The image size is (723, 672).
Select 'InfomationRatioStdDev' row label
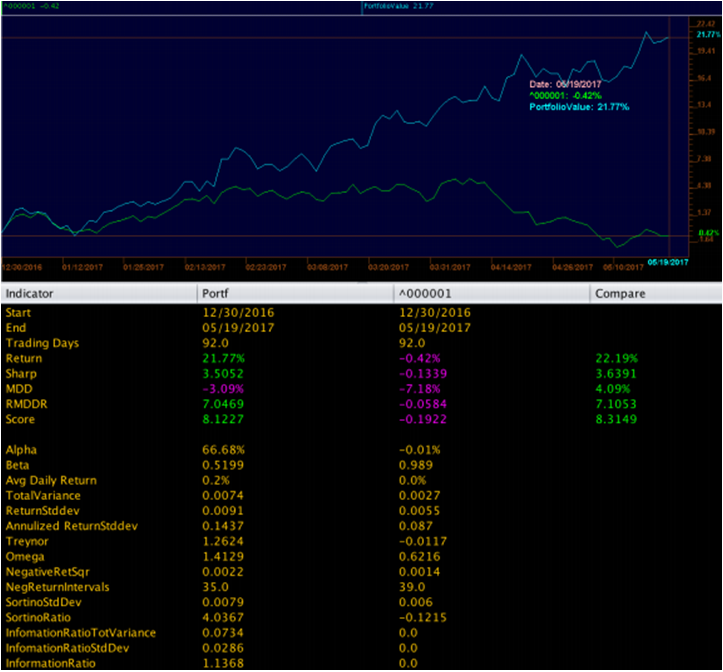(67, 648)
